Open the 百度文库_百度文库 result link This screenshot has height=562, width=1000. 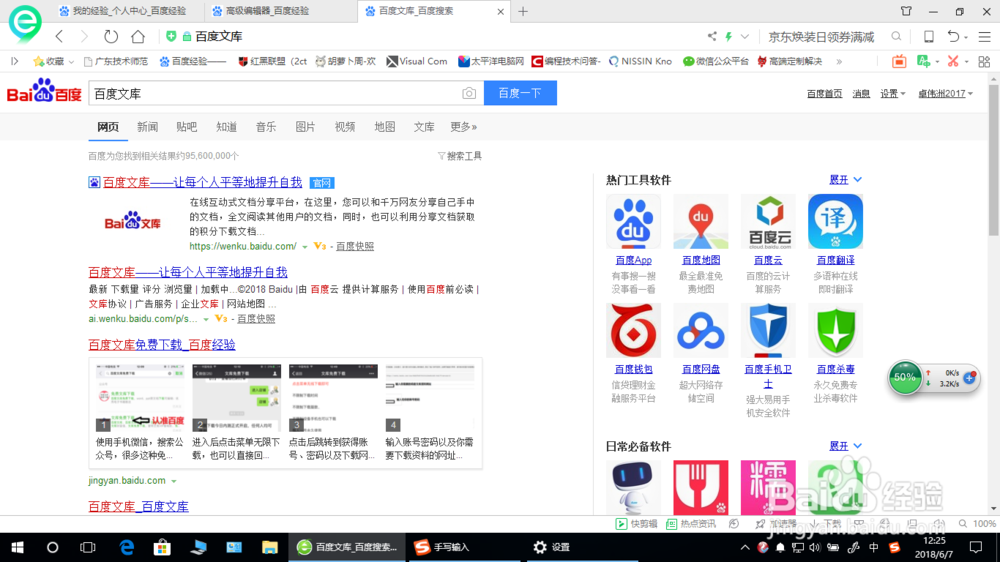138,507
